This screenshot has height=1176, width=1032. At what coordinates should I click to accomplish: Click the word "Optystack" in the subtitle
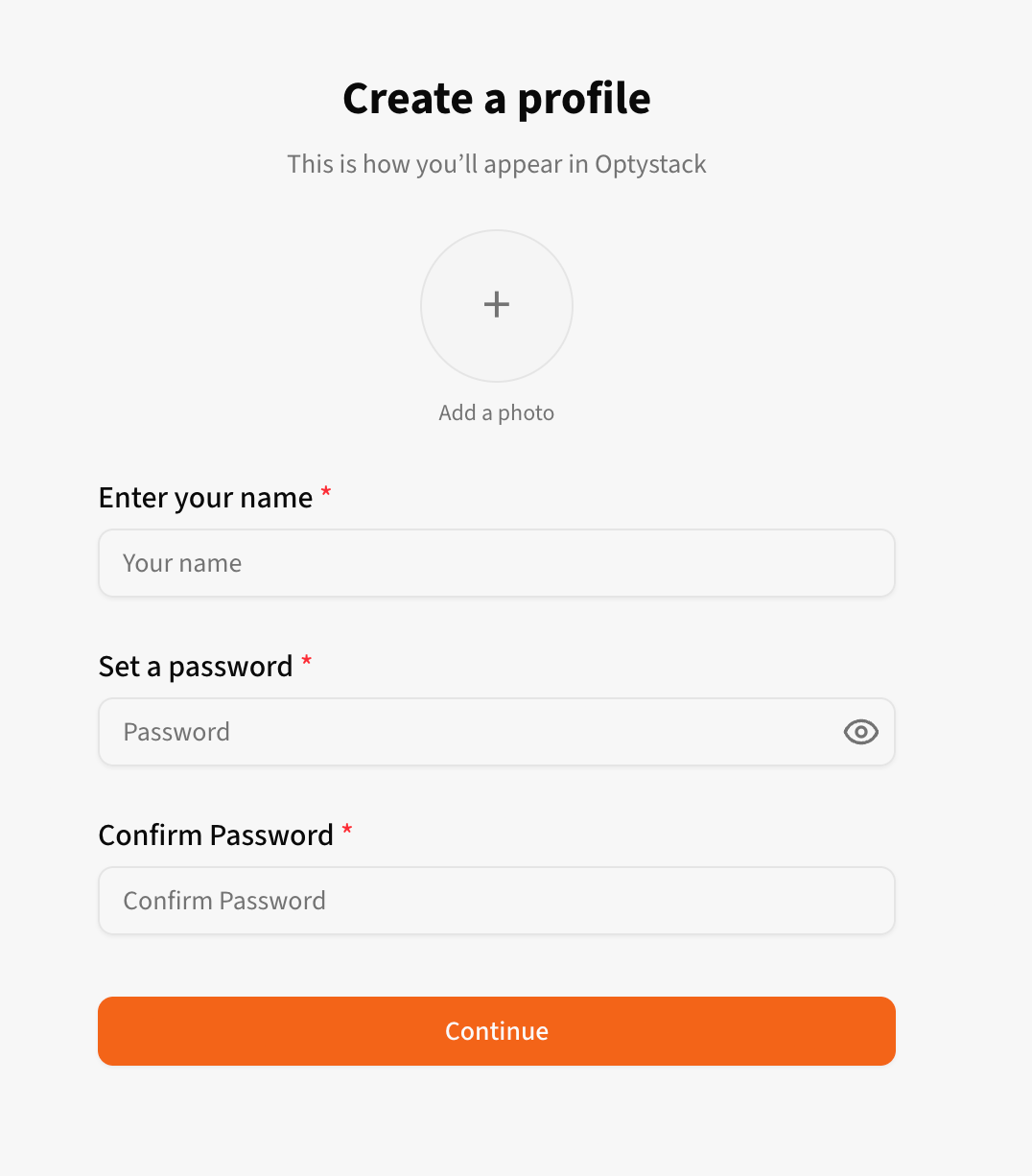pos(650,164)
